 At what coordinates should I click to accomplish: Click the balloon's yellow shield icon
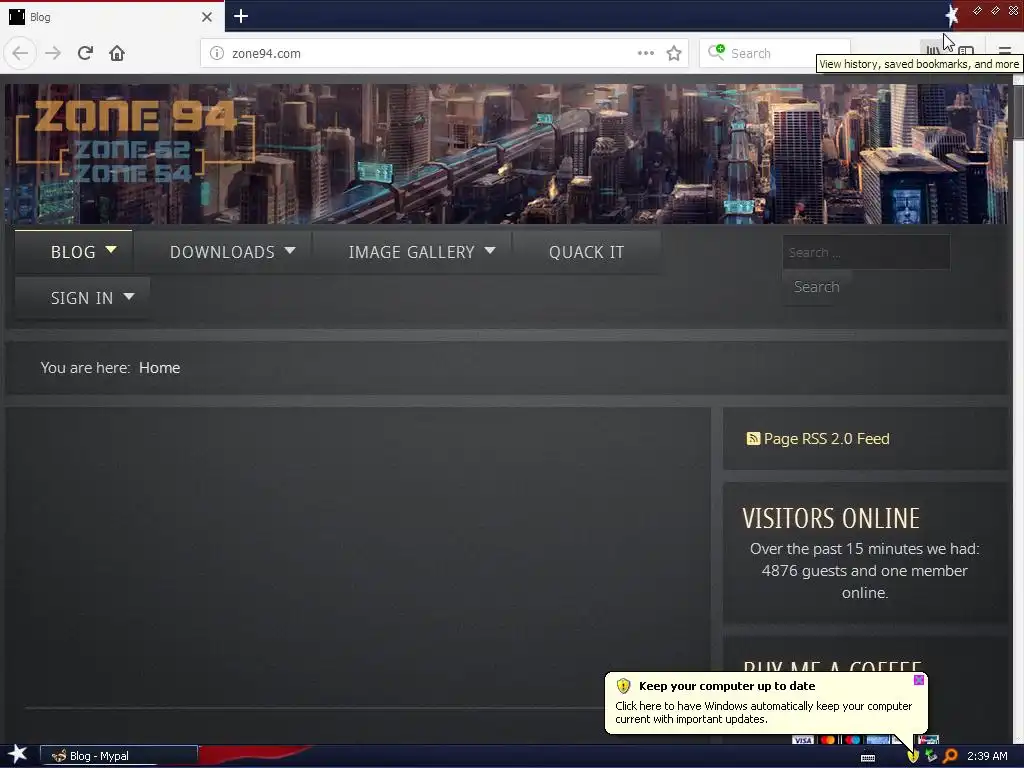(623, 686)
